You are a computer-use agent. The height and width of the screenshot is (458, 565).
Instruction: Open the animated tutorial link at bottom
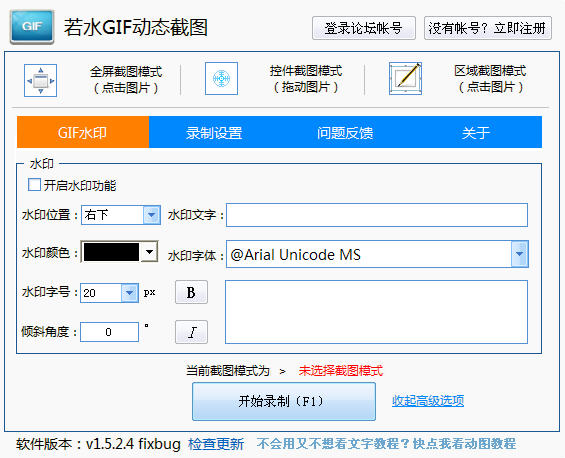pos(386,444)
